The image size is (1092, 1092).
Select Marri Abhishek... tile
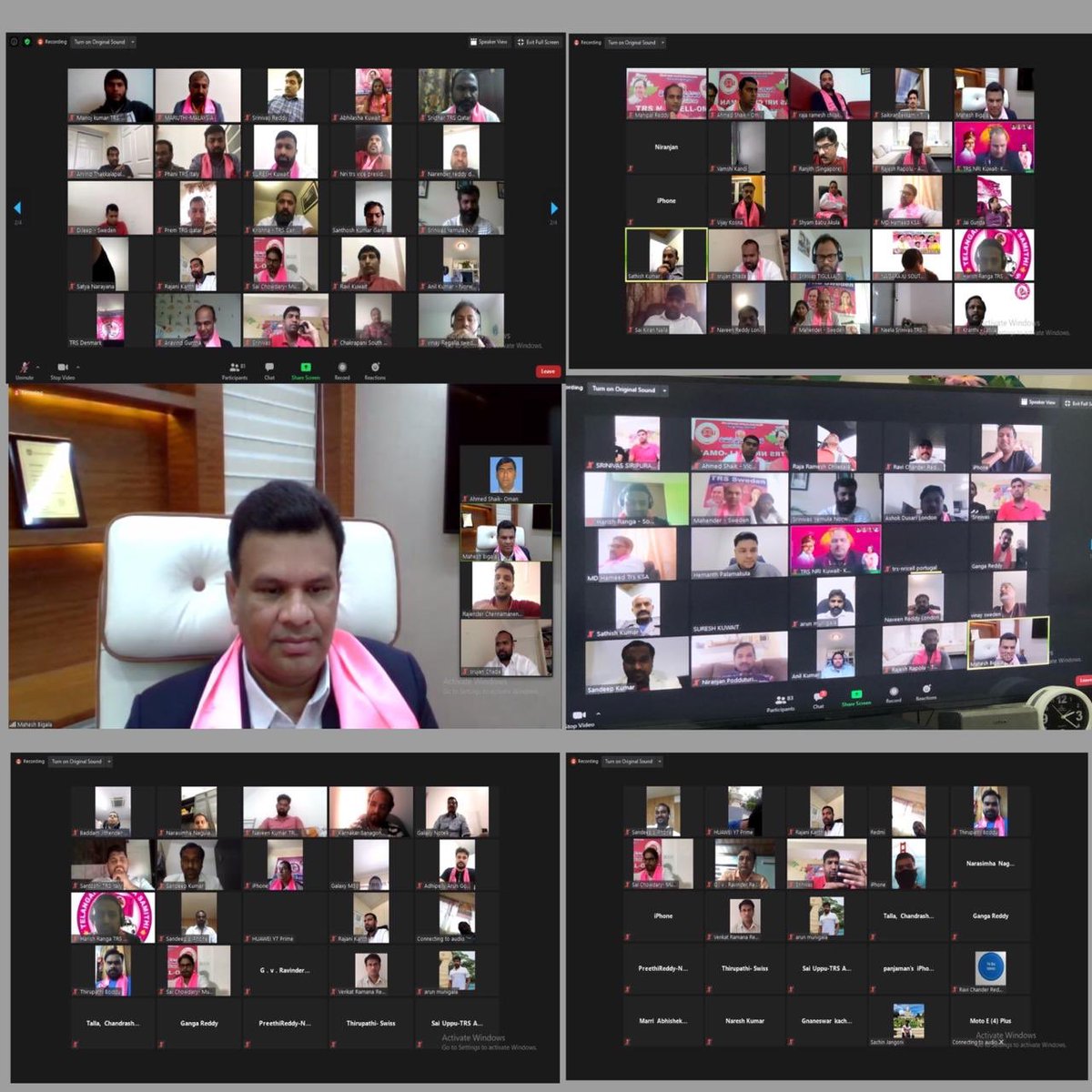(662, 1021)
